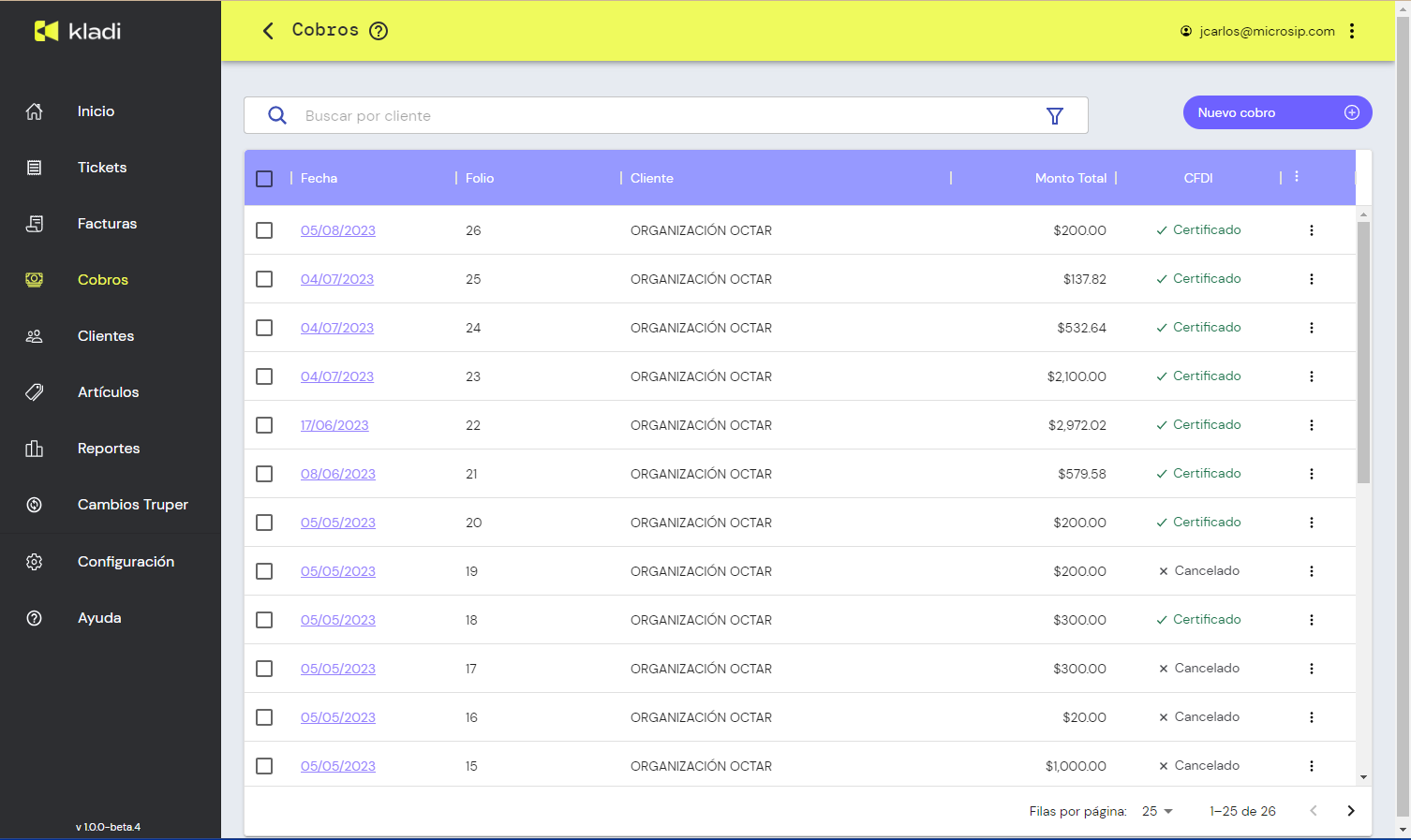Open the user account three-dot menu
The height and width of the screenshot is (840, 1411).
click(1352, 31)
